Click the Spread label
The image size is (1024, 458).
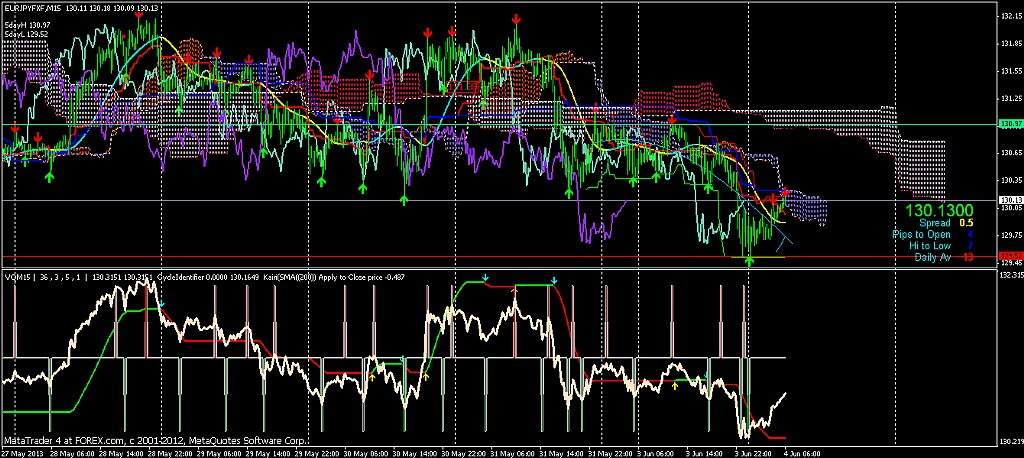pyautogui.click(x=934, y=223)
